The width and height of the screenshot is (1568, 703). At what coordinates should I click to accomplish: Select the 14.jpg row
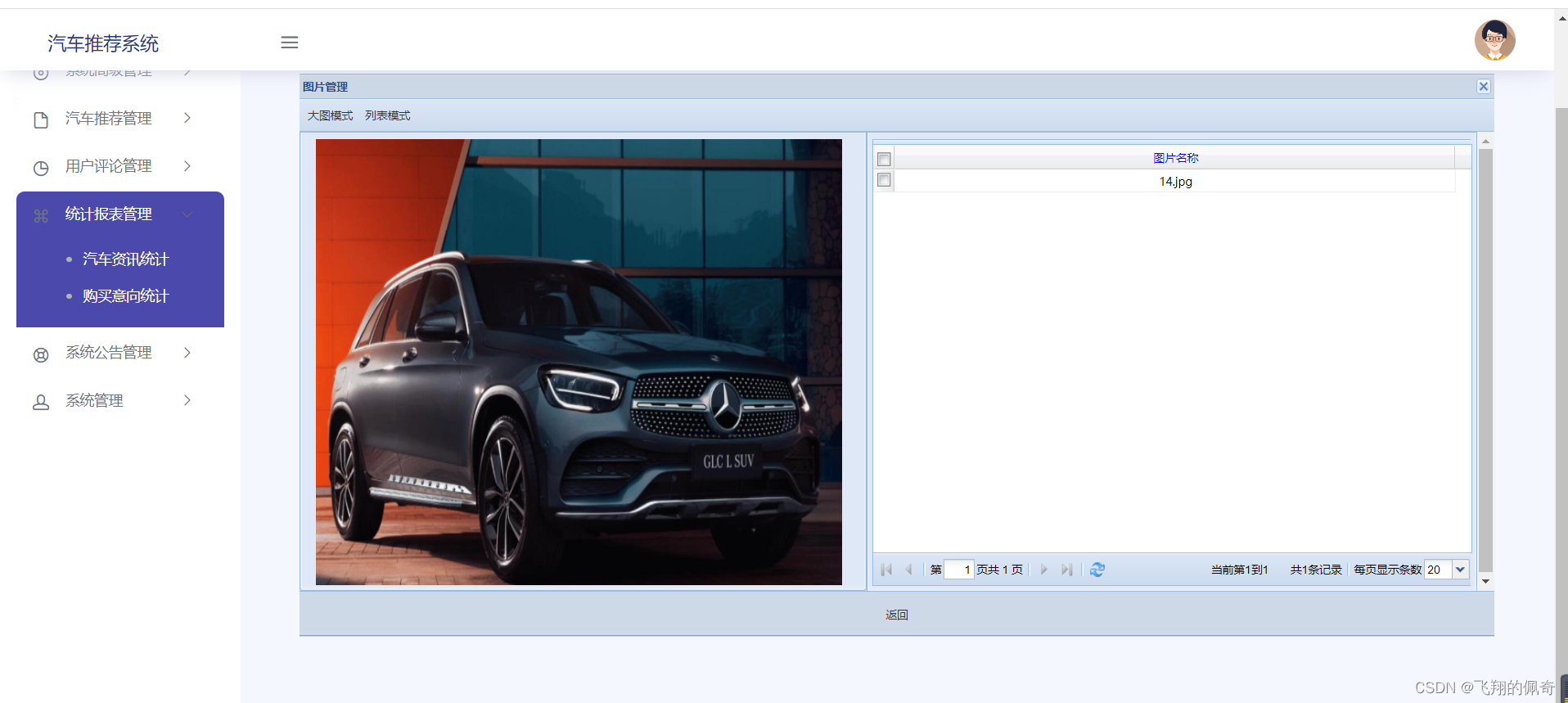[x=1175, y=181]
